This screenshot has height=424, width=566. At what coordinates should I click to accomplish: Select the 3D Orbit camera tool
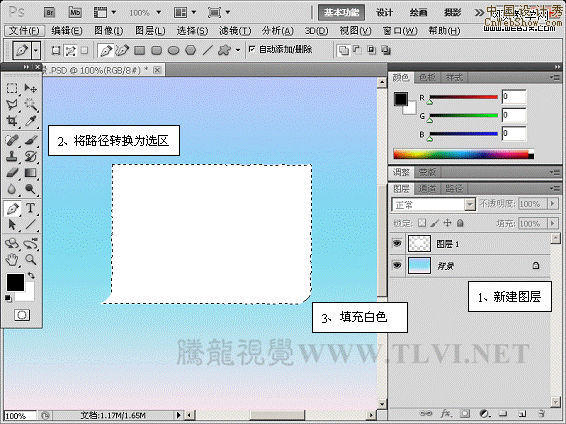(31, 244)
